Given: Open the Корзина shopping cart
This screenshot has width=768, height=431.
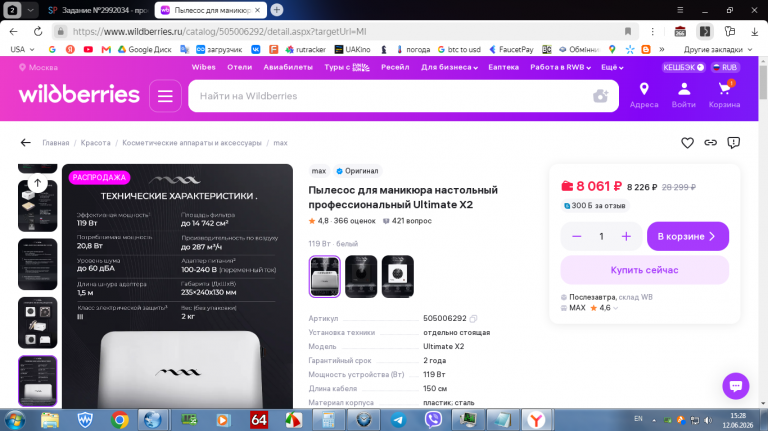Looking at the screenshot, I should [724, 95].
